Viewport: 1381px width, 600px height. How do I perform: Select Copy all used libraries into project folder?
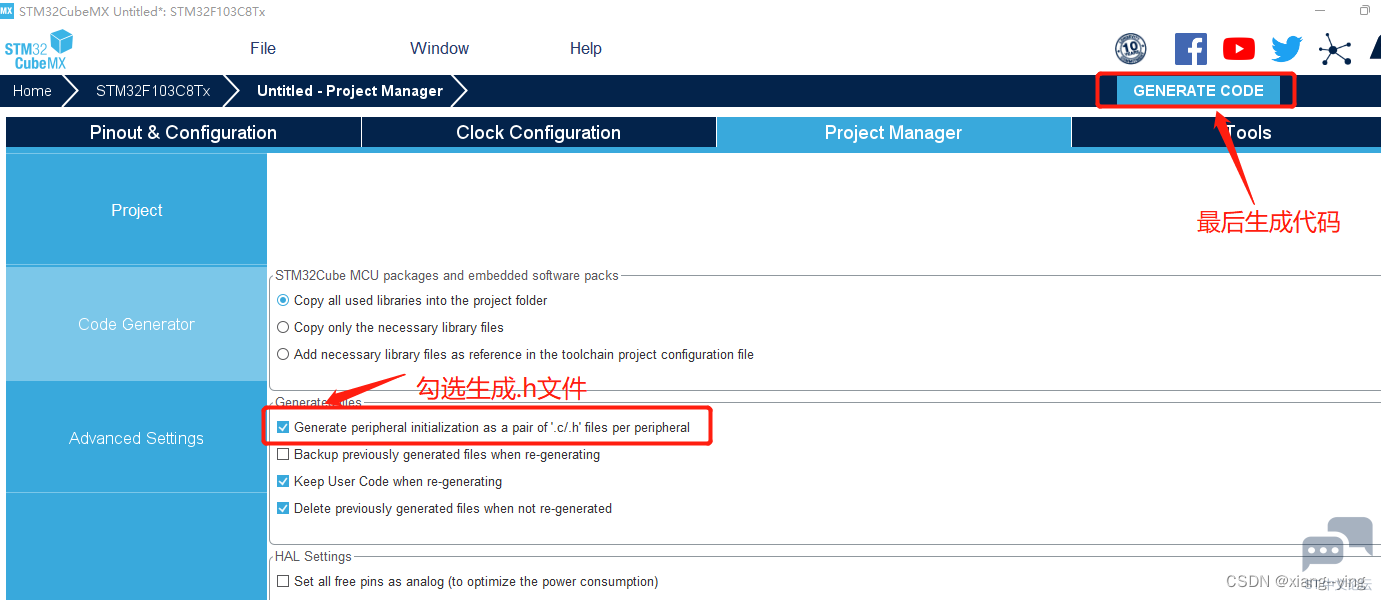[x=284, y=300]
